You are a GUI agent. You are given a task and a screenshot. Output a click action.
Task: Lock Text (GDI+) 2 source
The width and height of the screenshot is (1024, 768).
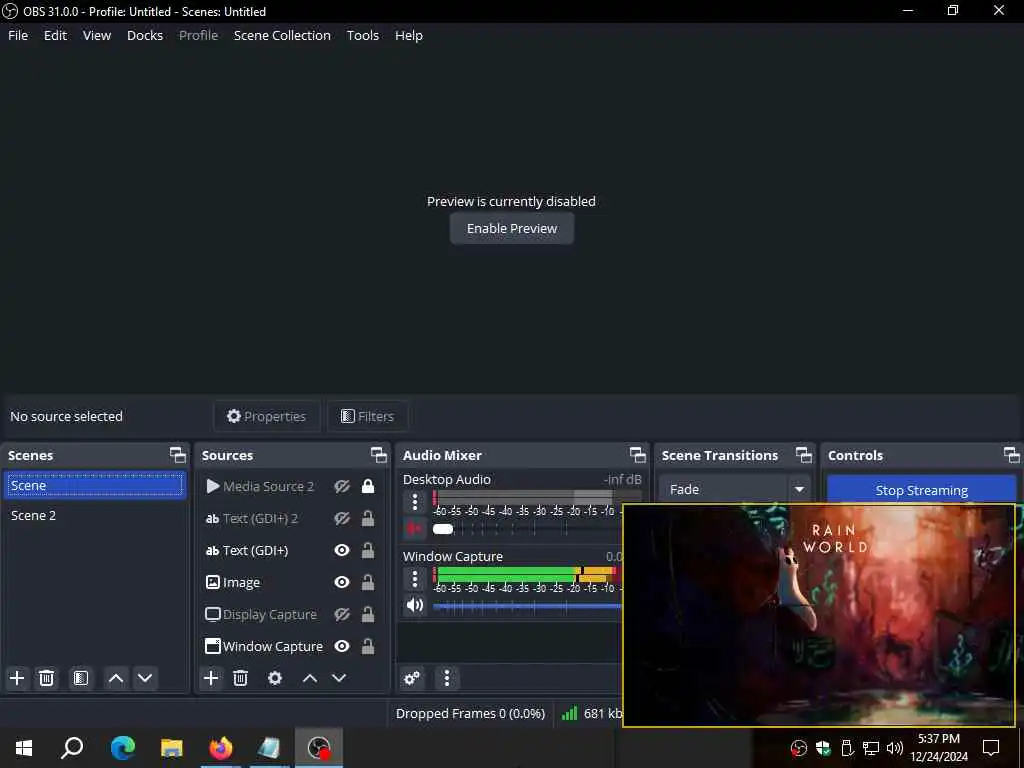(368, 518)
